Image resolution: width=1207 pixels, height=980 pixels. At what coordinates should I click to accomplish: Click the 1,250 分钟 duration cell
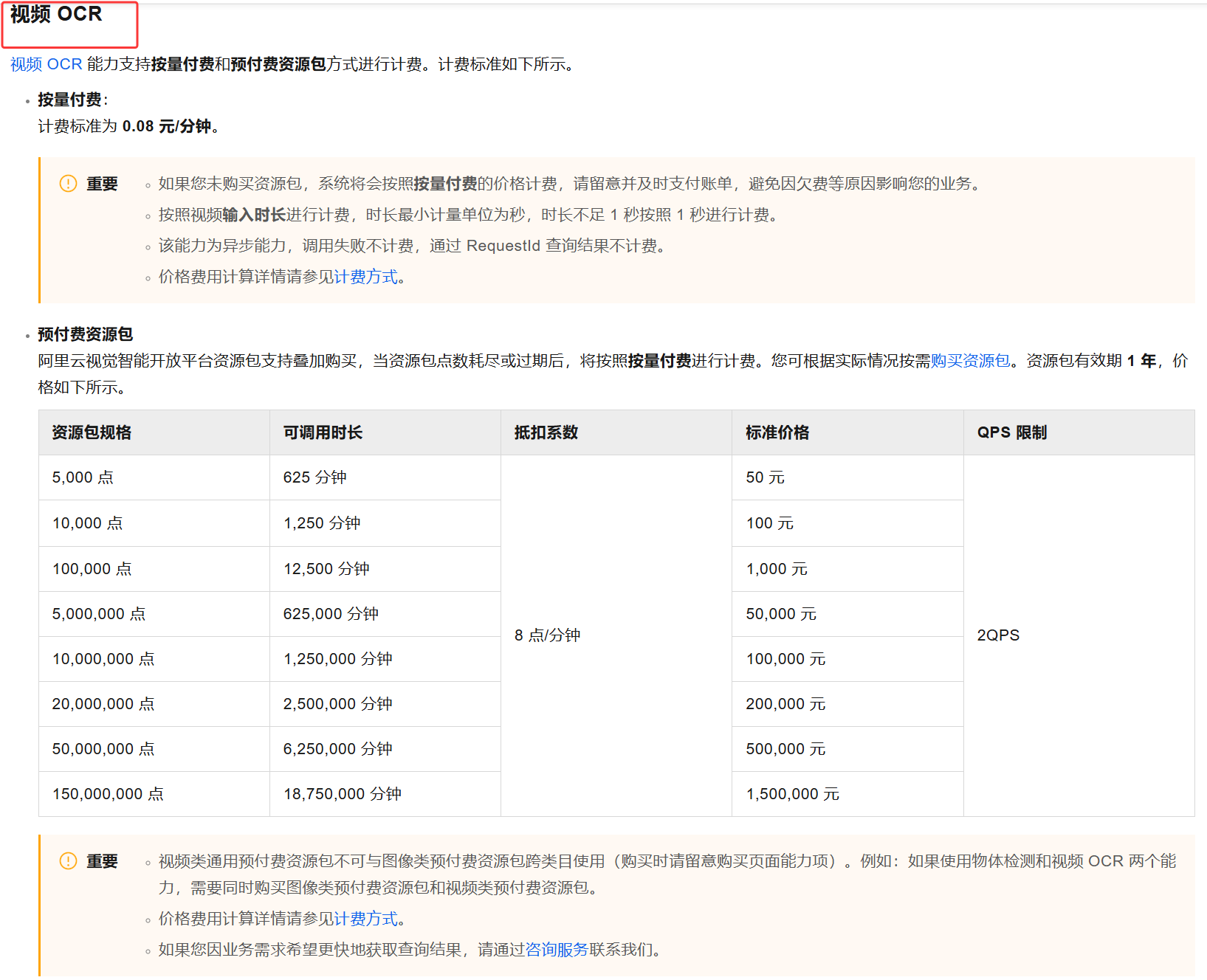pos(385,523)
